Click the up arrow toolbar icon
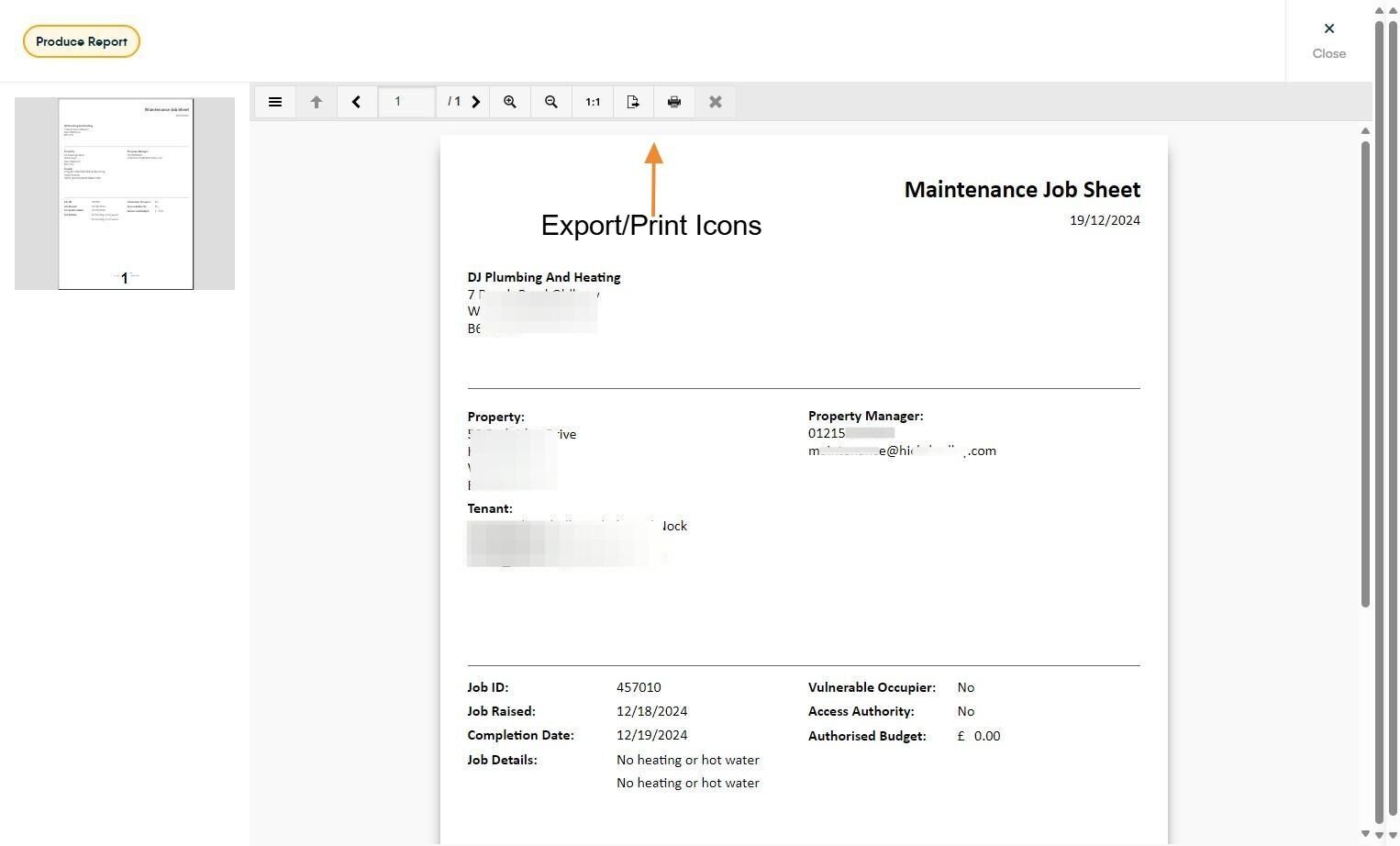Image resolution: width=1400 pixels, height=846 pixels. click(317, 102)
